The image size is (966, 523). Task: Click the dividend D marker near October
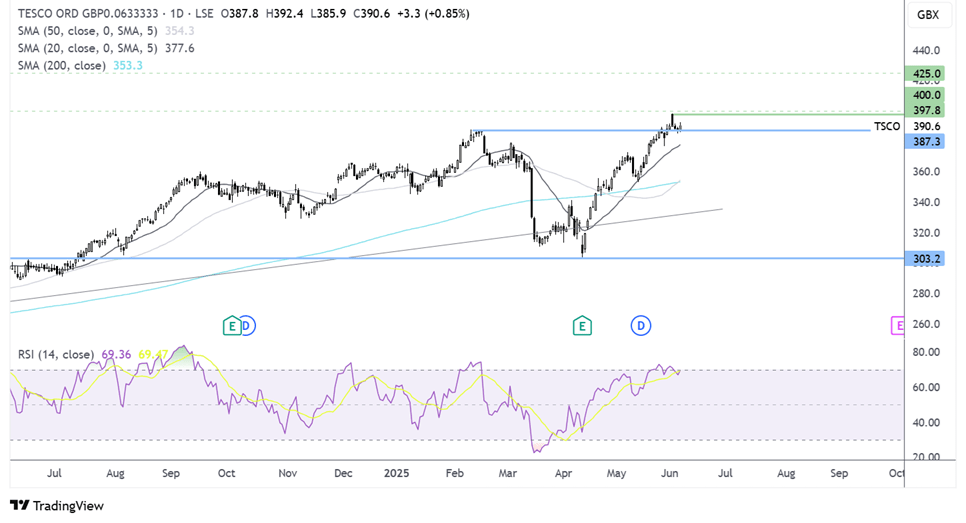(248, 325)
